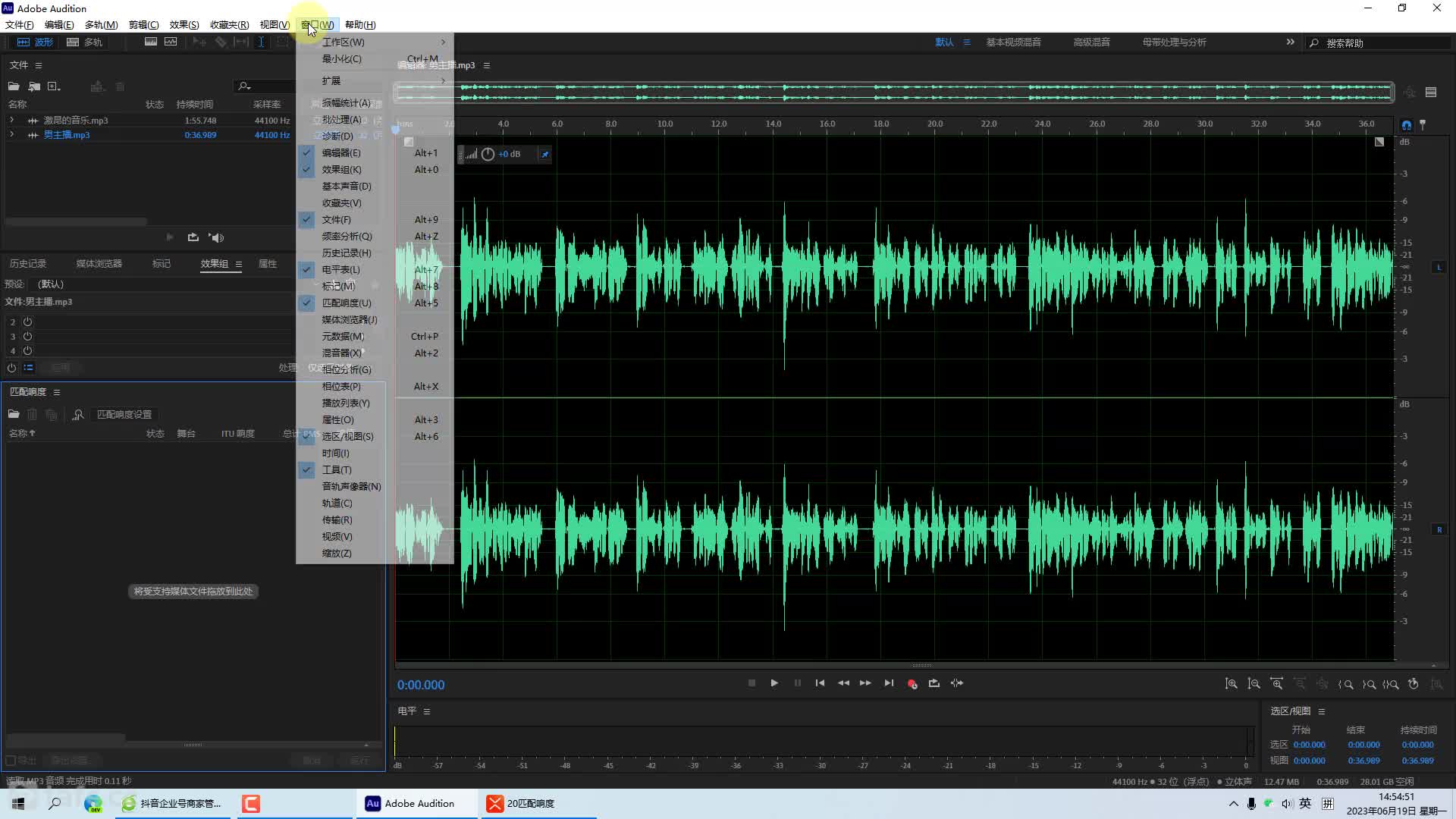Open 工作区(W) submenu
The width and height of the screenshot is (1456, 819).
click(x=375, y=42)
